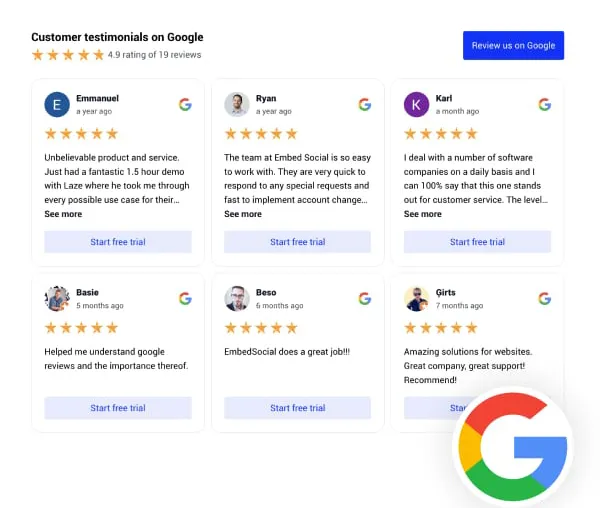Expand Emmanuel's review with See more
Screen dimensions: 600x508
63,214
